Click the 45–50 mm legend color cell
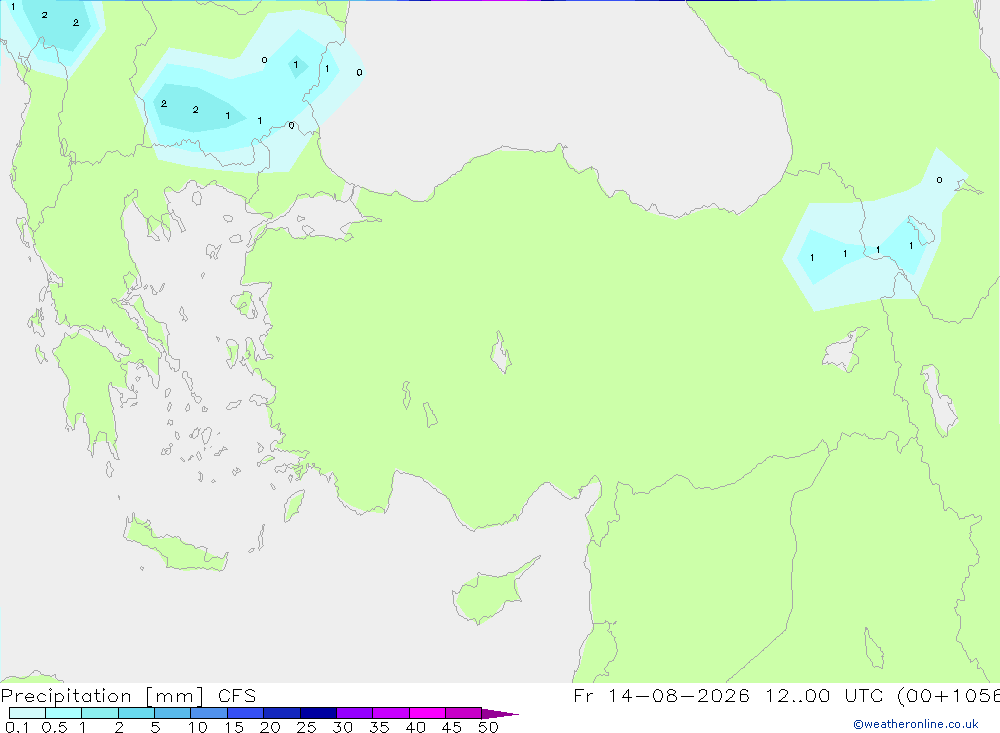The image size is (1000, 733). [x=464, y=713]
